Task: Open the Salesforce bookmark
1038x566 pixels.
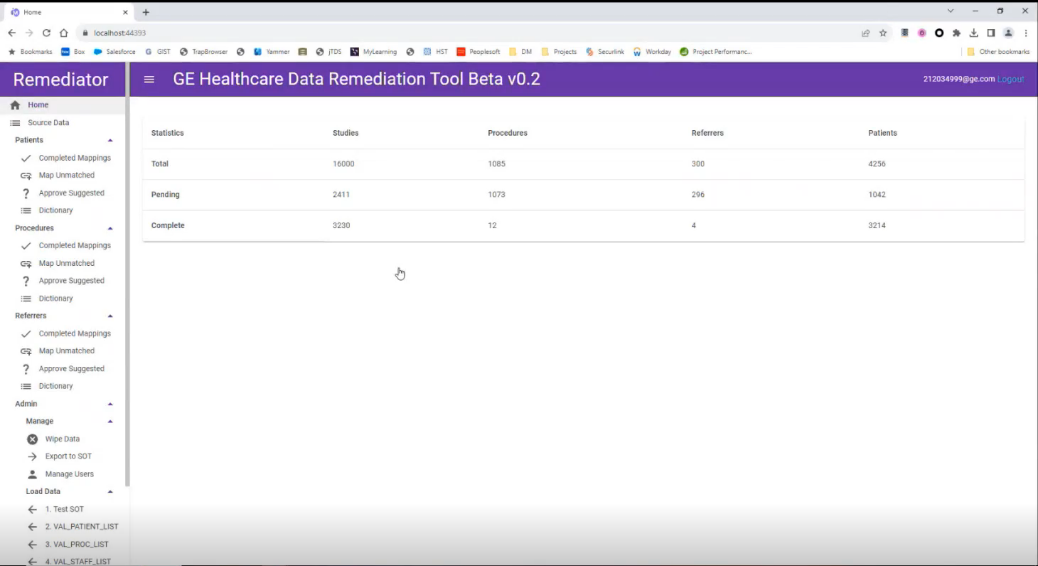Action: [115, 52]
